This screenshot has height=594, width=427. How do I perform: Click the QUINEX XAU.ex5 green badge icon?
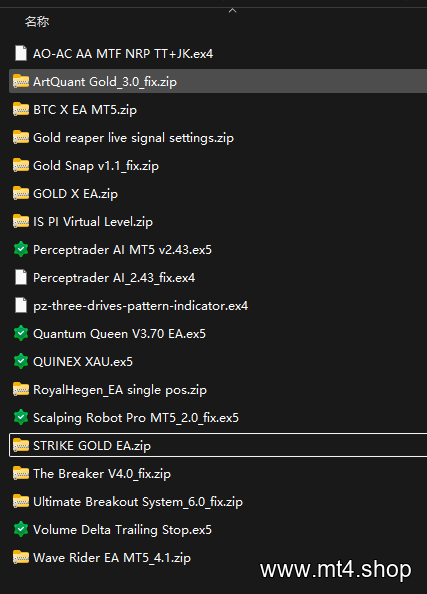(x=21, y=362)
